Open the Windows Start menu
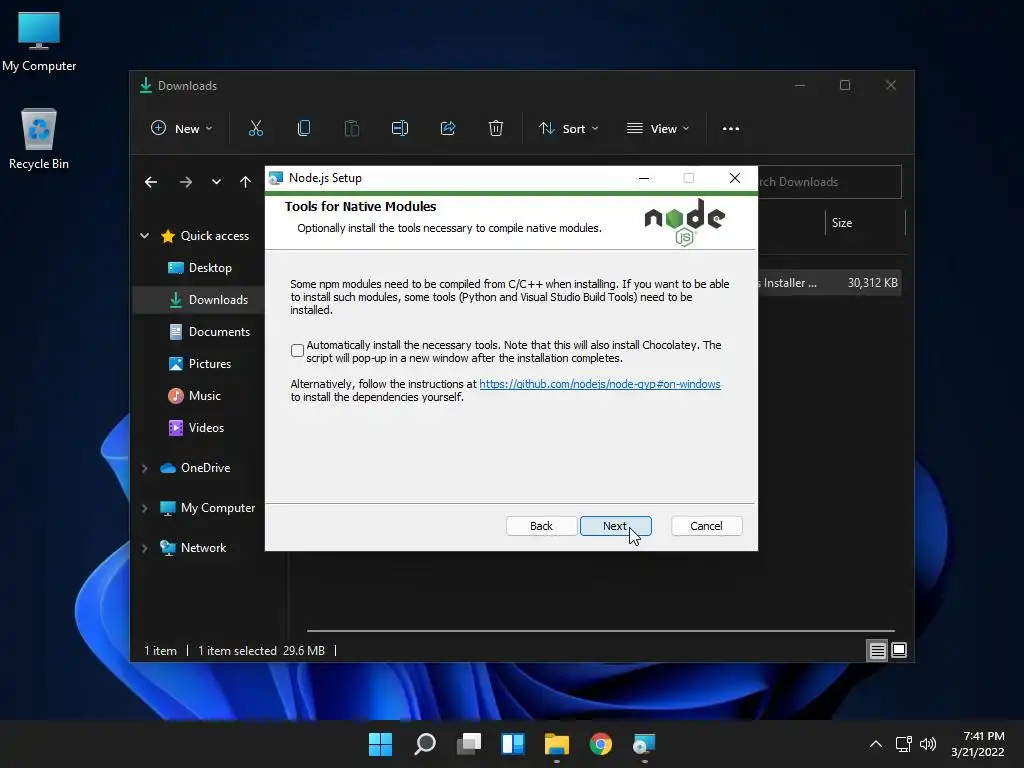The width and height of the screenshot is (1024, 768). click(x=380, y=744)
